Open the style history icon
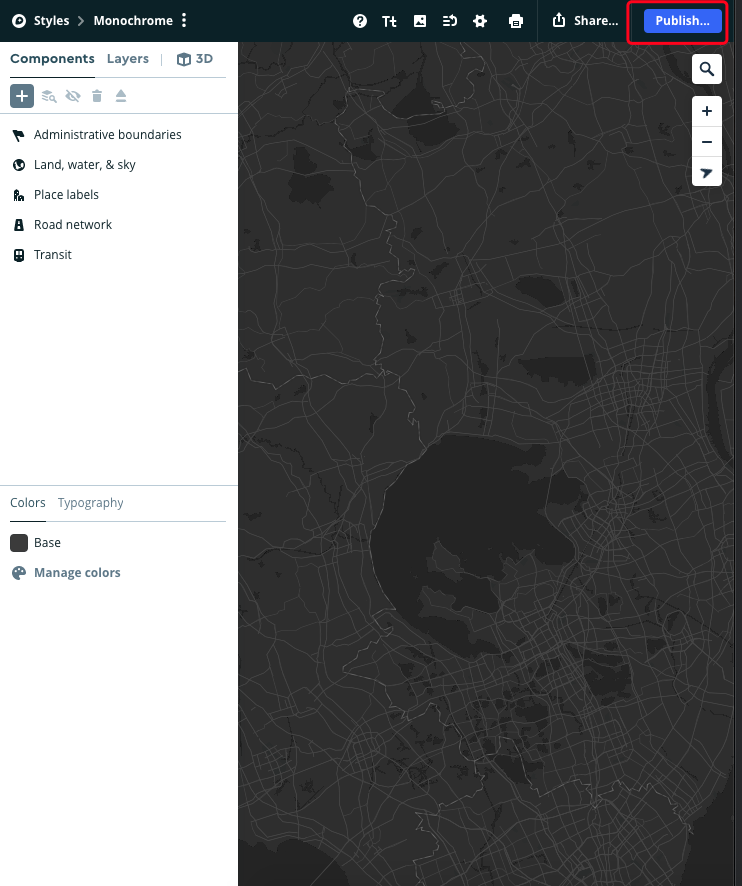The height and width of the screenshot is (886, 742). click(450, 21)
